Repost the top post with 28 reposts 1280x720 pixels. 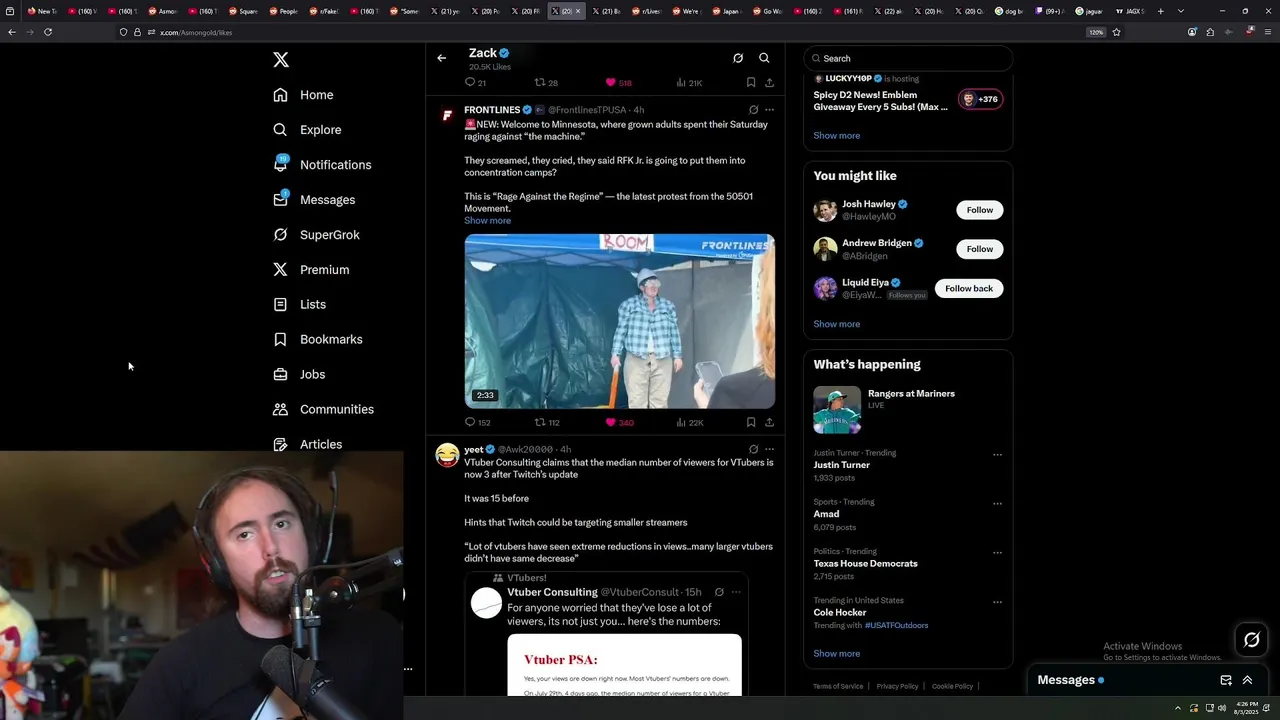coord(546,83)
